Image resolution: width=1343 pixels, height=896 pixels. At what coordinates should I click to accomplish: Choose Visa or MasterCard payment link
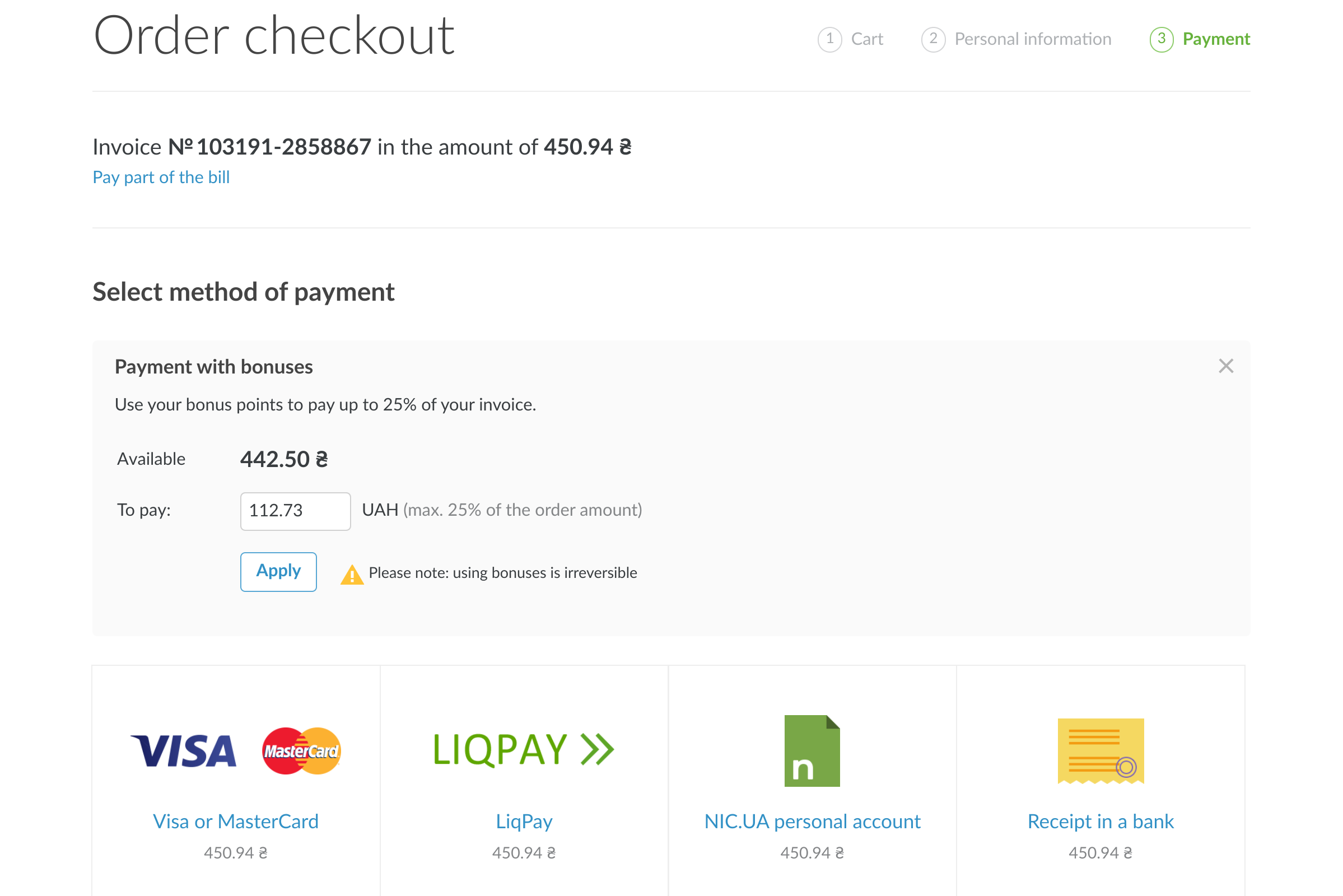(235, 821)
